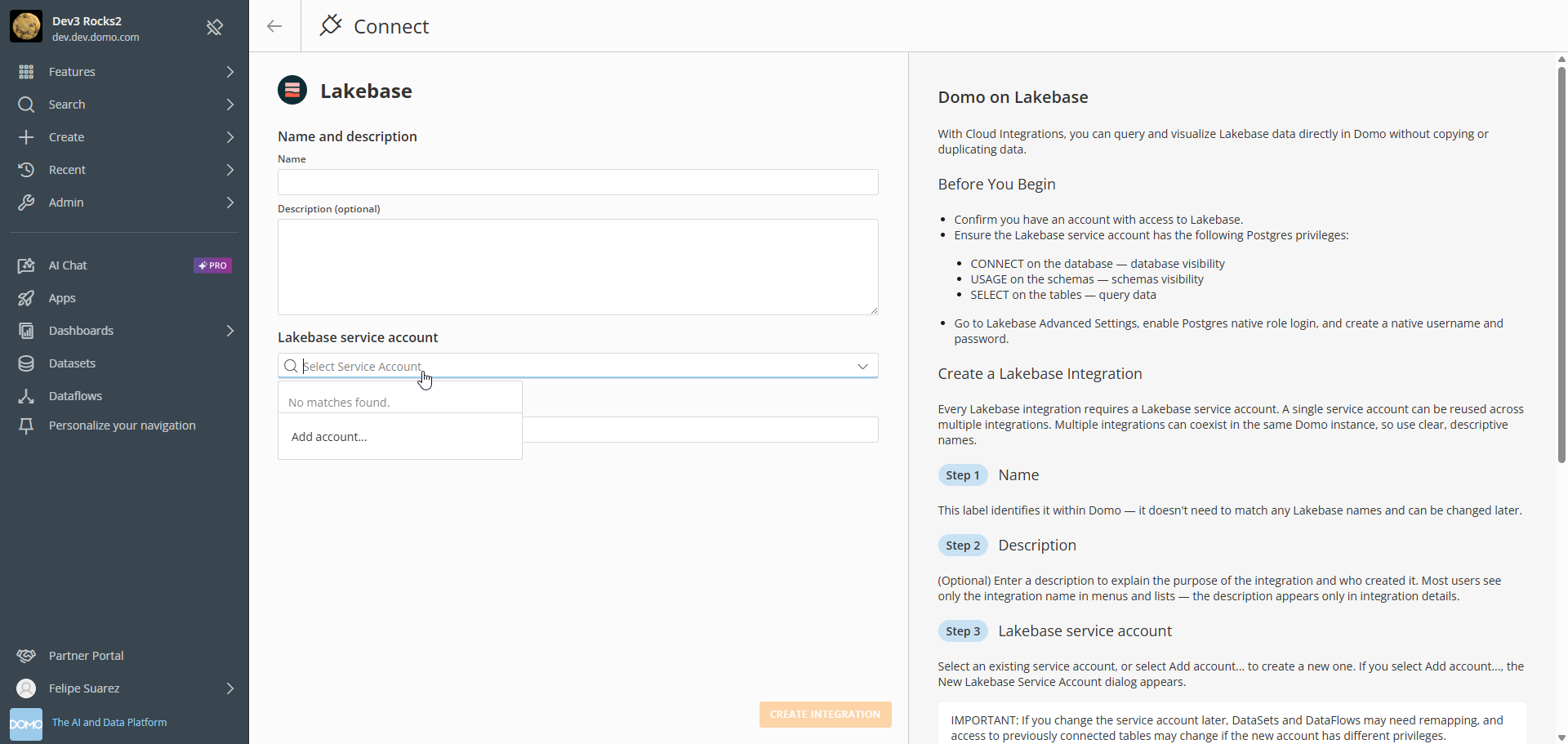Toggle the service account dropdown arrow
This screenshot has height=744, width=1568.
[862, 366]
